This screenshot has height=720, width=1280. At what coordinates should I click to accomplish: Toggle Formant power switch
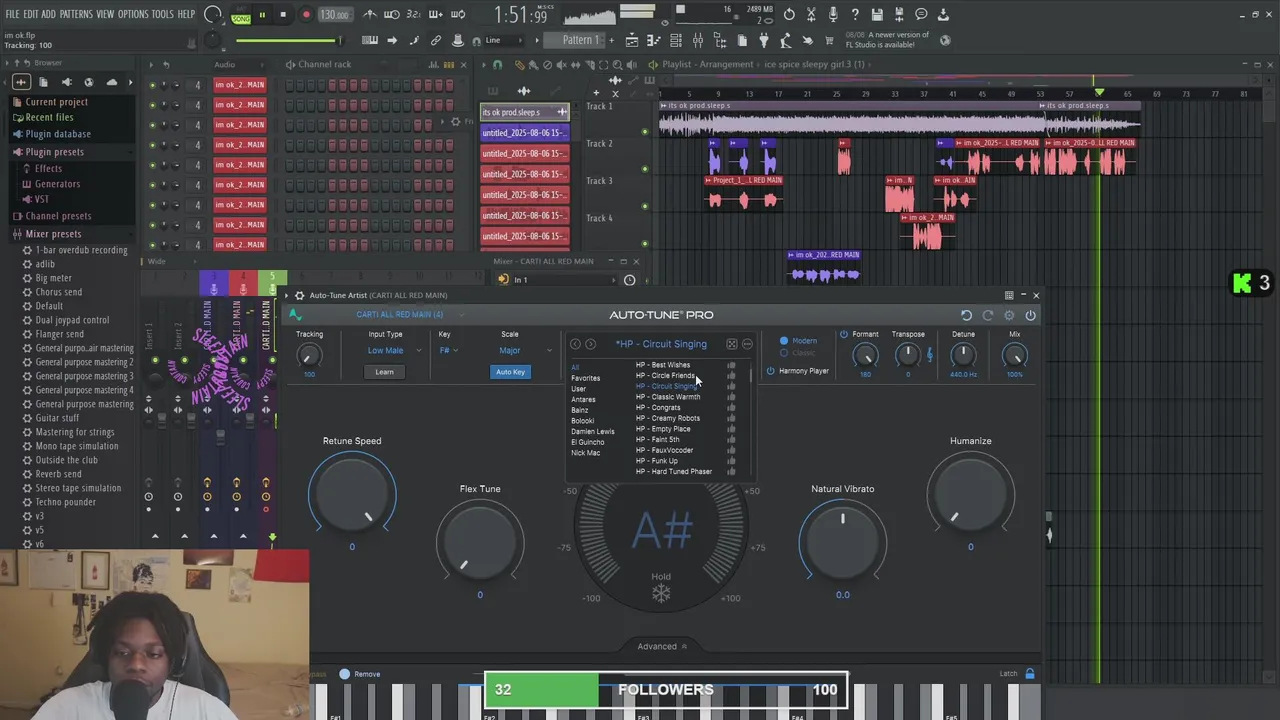[x=844, y=334]
